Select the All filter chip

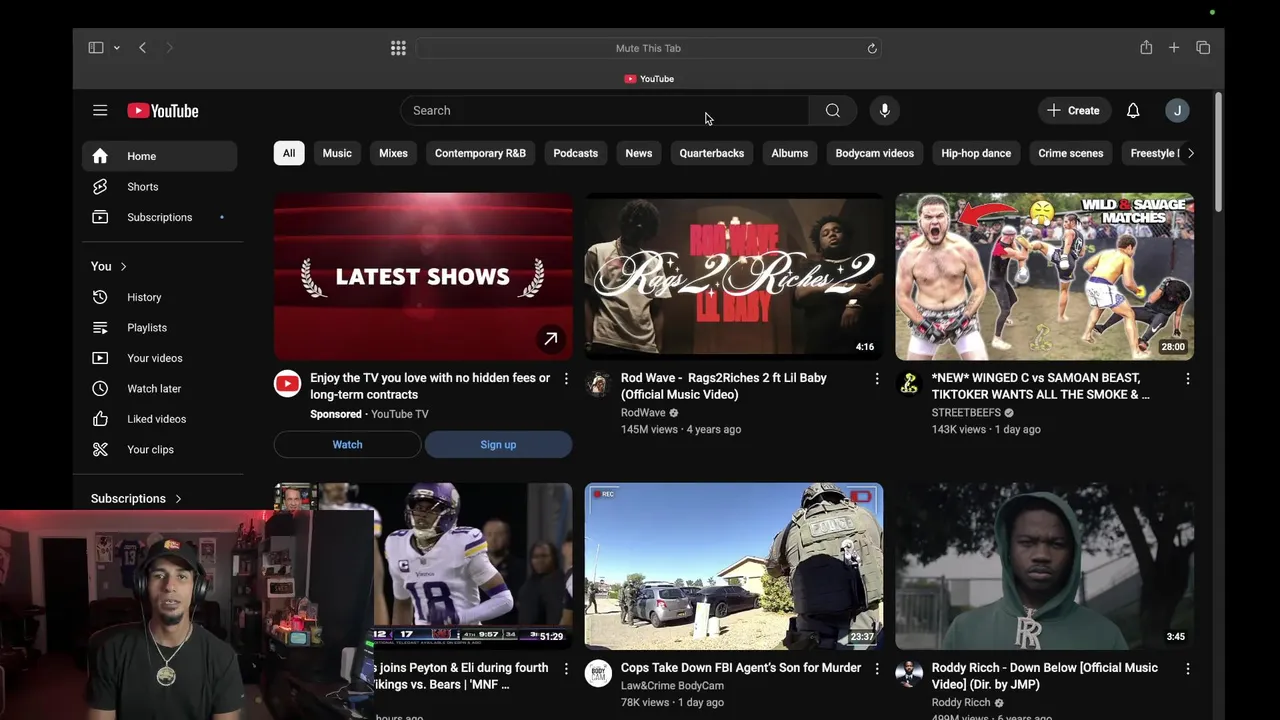click(x=289, y=153)
